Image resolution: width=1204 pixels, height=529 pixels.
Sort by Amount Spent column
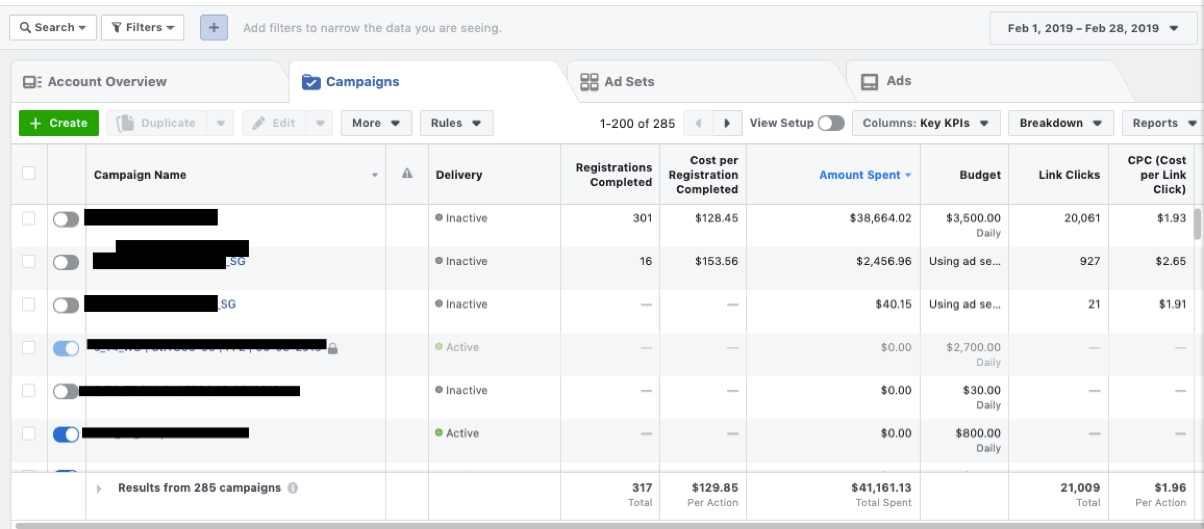tap(833, 175)
